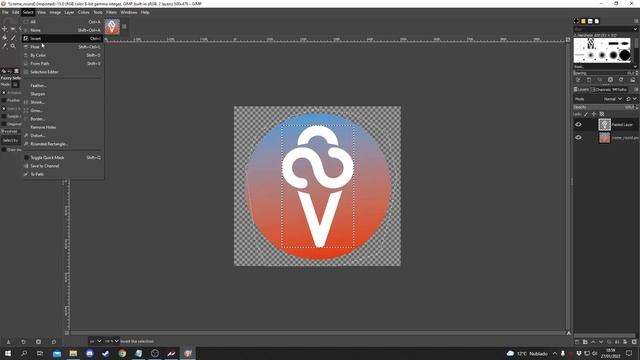Click Restore tool preset icon at bottom-left
Image resolution: width=640 pixels, height=360 pixels.
pyautogui.click(x=23, y=342)
